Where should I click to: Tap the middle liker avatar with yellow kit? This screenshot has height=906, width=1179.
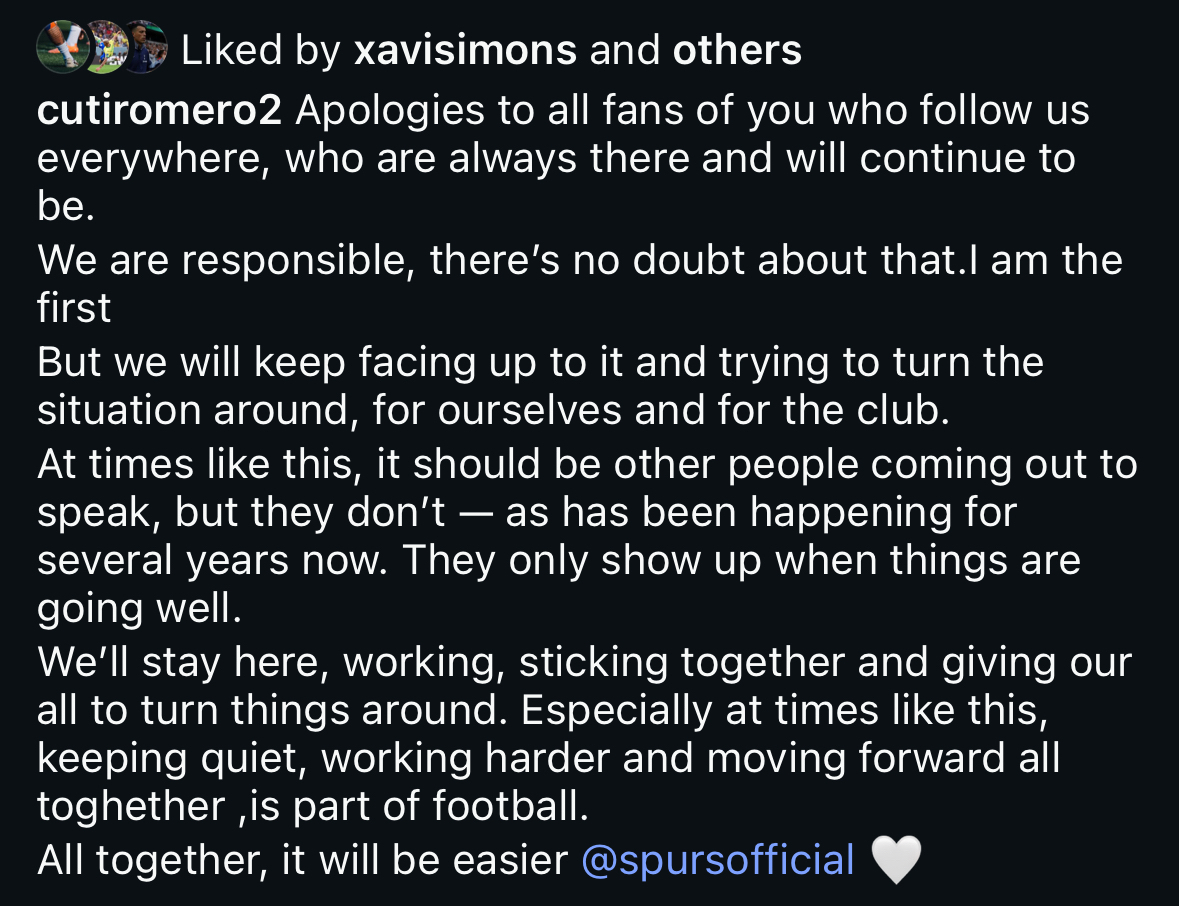pos(104,47)
